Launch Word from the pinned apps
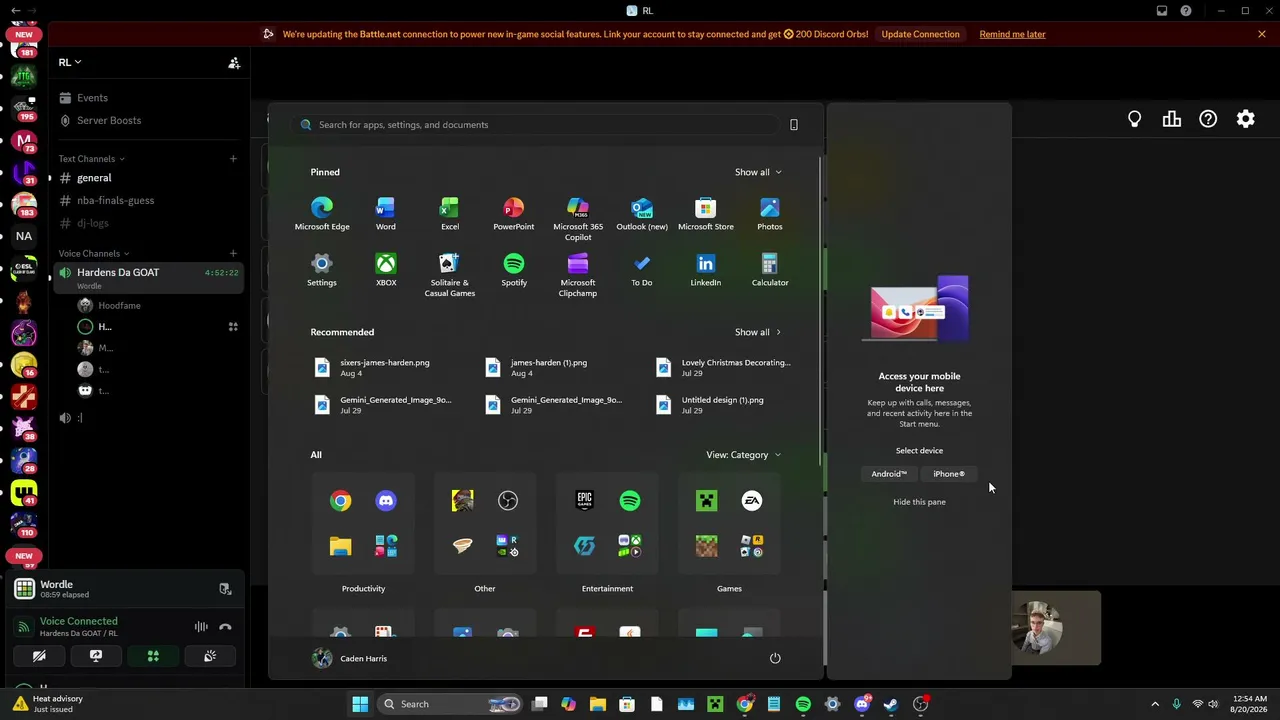The width and height of the screenshot is (1280, 720). tap(385, 214)
